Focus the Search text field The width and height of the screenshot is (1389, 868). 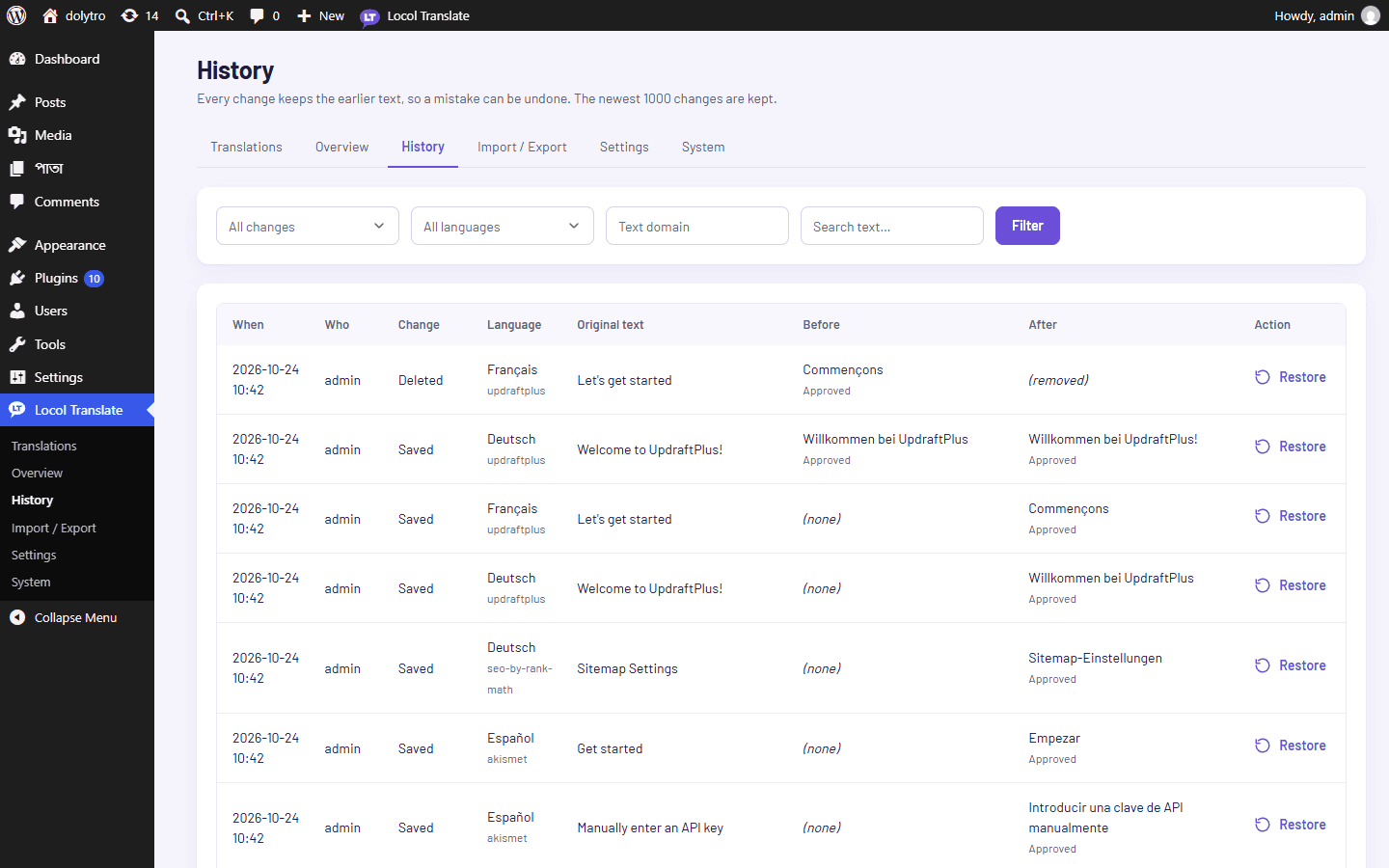pyautogui.click(x=892, y=226)
